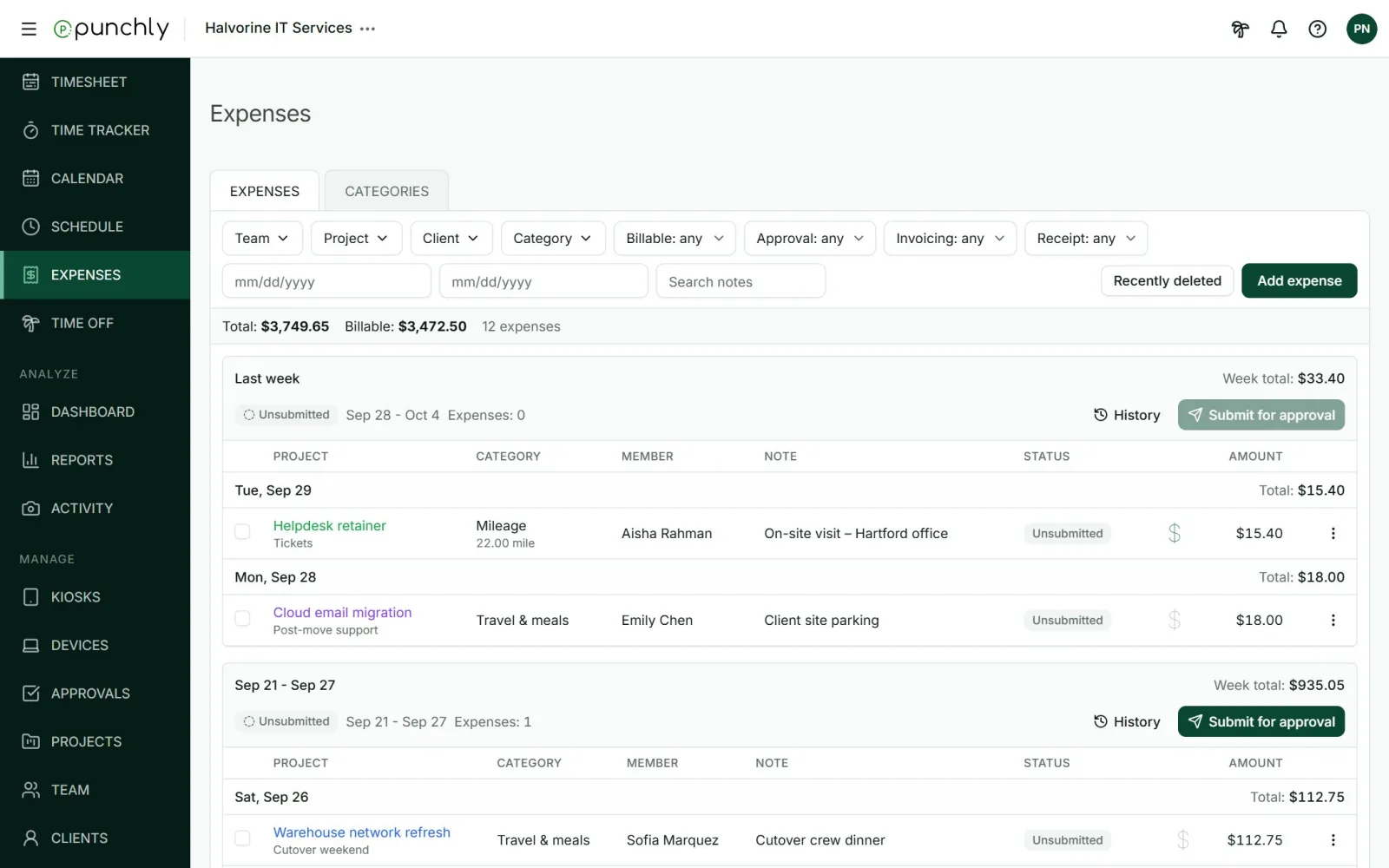Select the Cloud email migration expense checkbox
1389x868 pixels.
coord(242,618)
